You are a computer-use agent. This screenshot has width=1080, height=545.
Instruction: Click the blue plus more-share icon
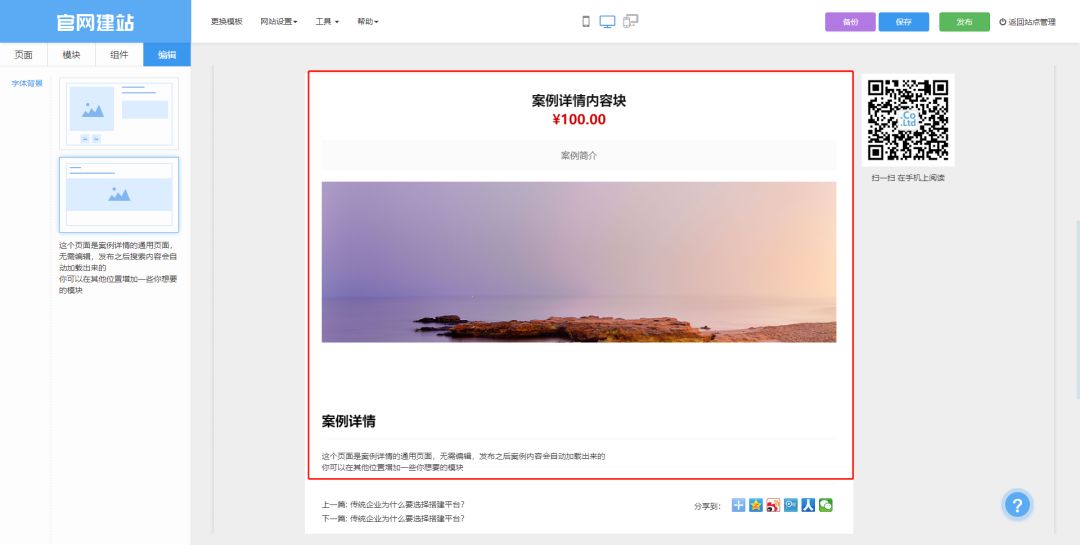(738, 505)
